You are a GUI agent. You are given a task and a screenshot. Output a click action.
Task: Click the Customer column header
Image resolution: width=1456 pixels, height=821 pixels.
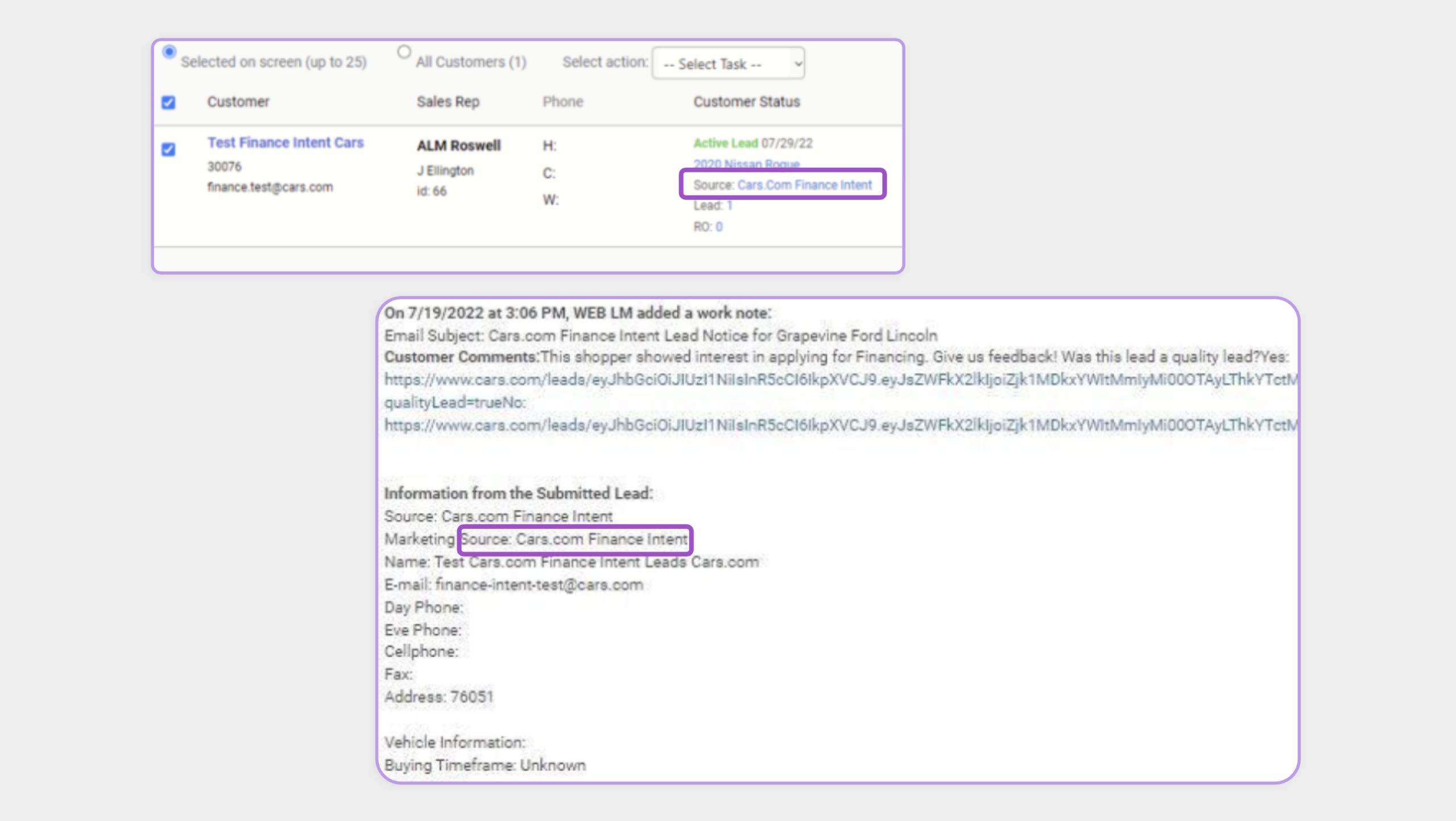click(238, 102)
